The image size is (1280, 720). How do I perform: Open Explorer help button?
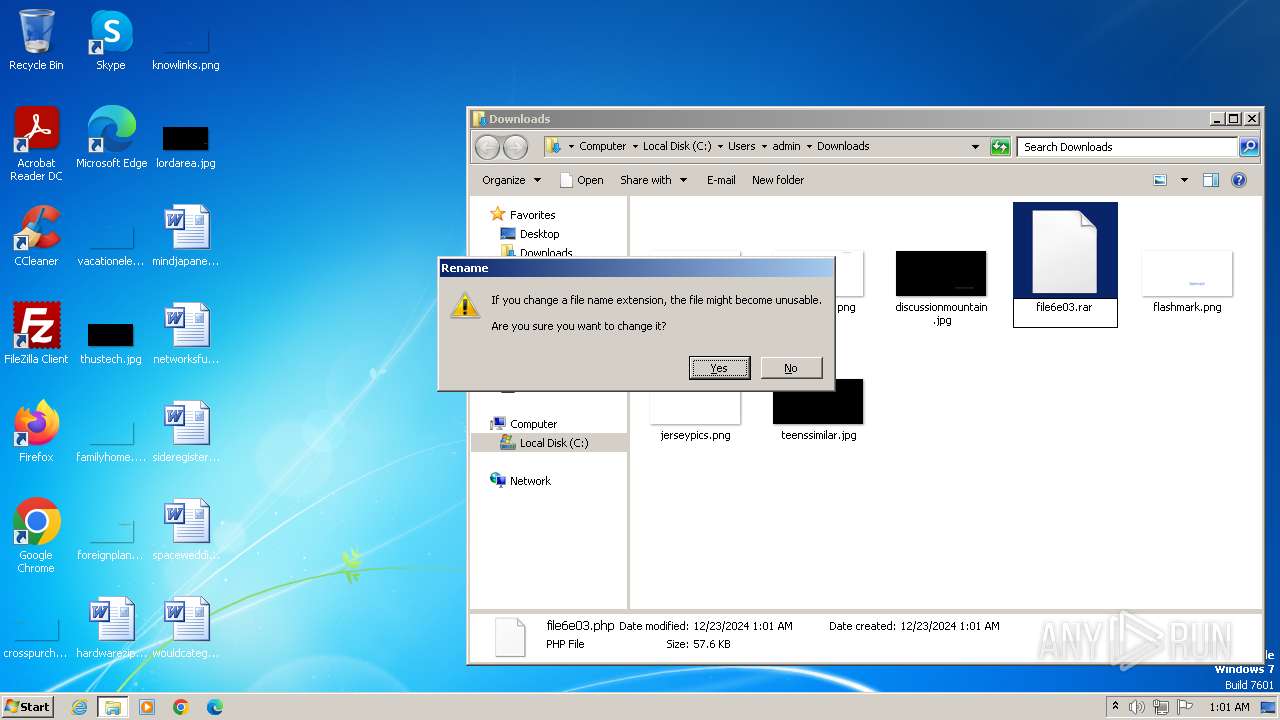(x=1239, y=180)
